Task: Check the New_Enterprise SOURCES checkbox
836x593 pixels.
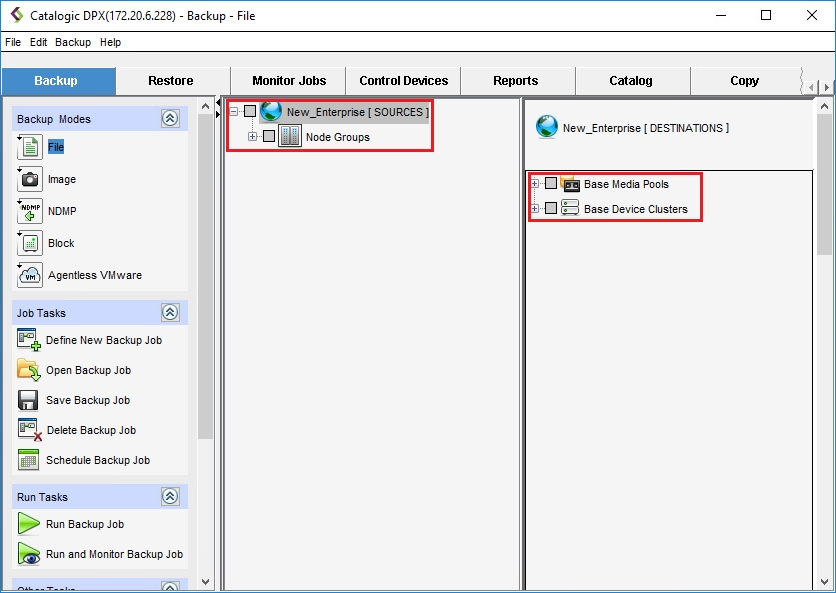Action: pyautogui.click(x=250, y=112)
